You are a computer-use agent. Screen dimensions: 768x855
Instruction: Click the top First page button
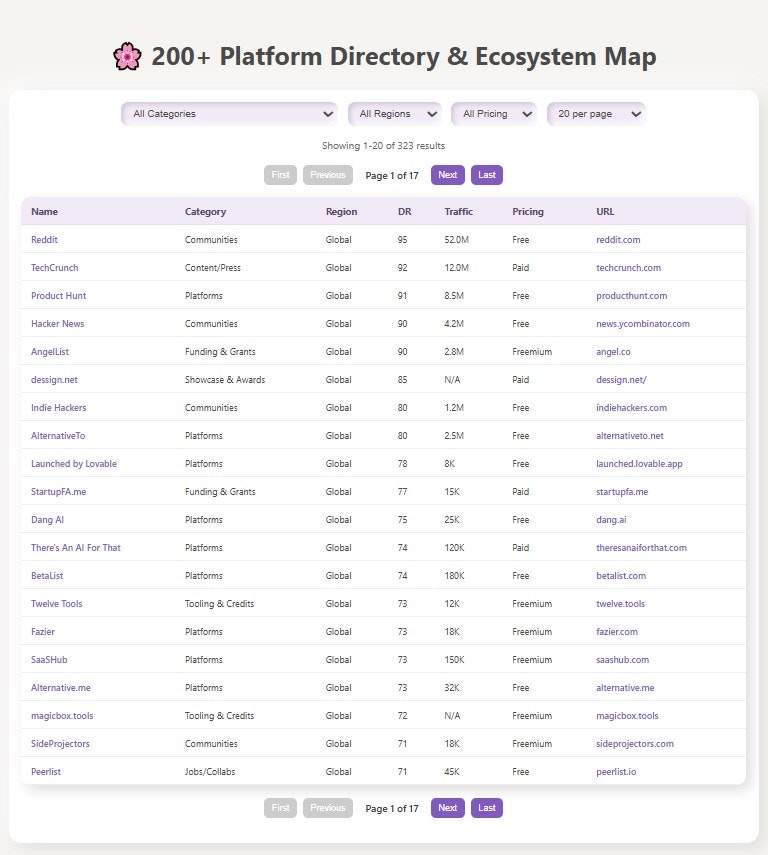point(280,175)
